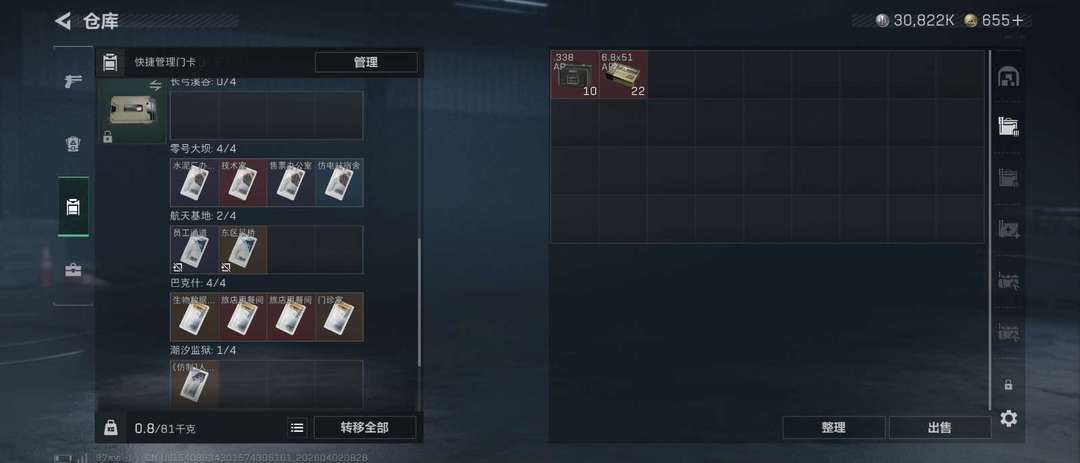
Task: Select the highlighted storage box icon
Action: pyautogui.click(x=1008, y=126)
